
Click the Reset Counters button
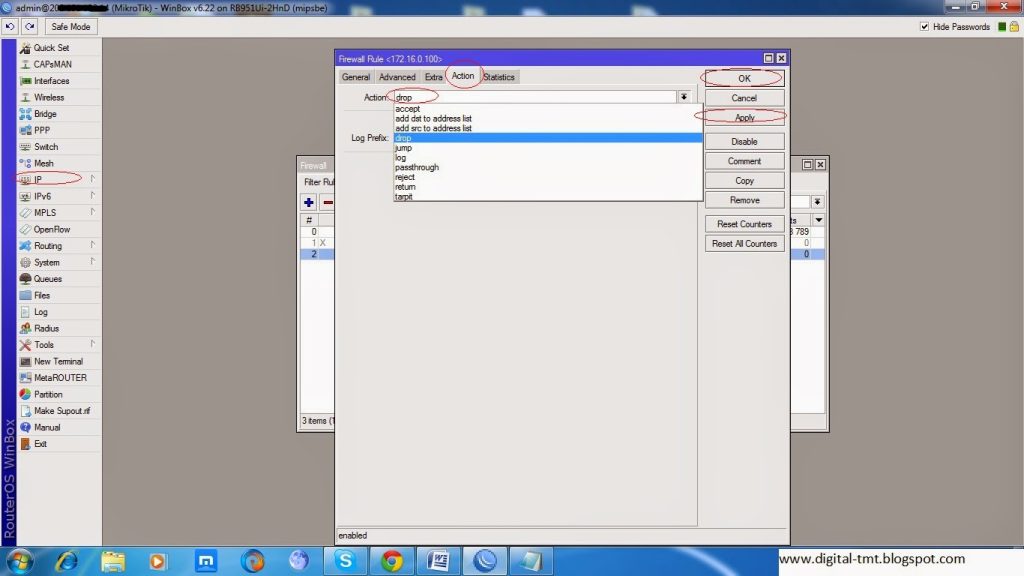744,224
